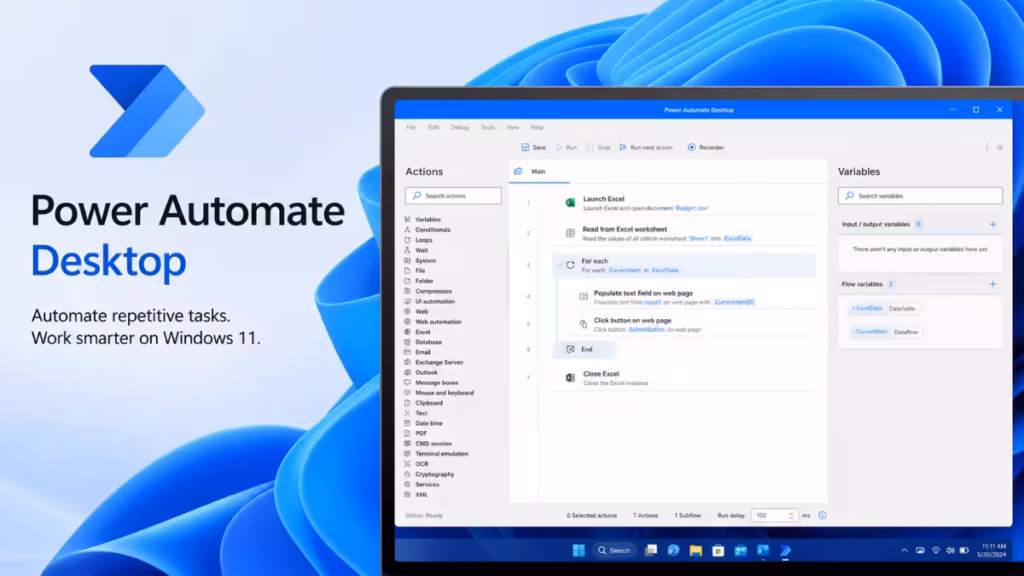Click the Excel category icon in Actions
This screenshot has height=576, width=1024.
coord(408,332)
